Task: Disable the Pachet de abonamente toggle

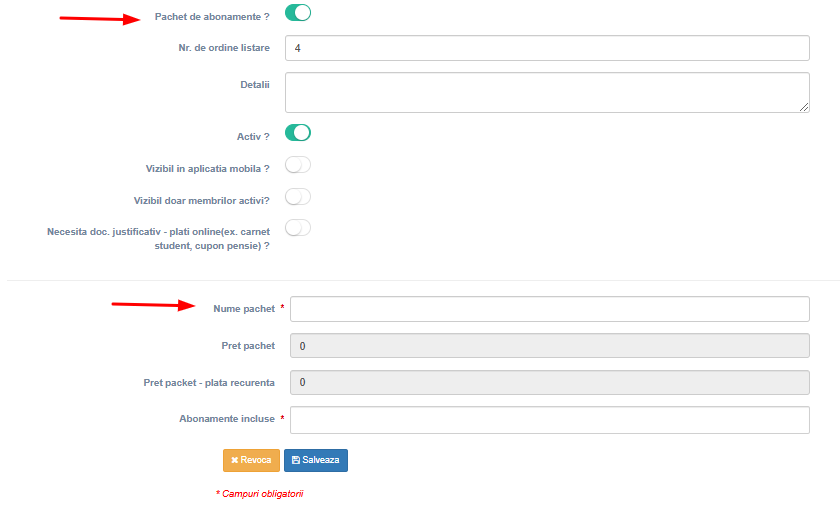Action: coord(298,13)
